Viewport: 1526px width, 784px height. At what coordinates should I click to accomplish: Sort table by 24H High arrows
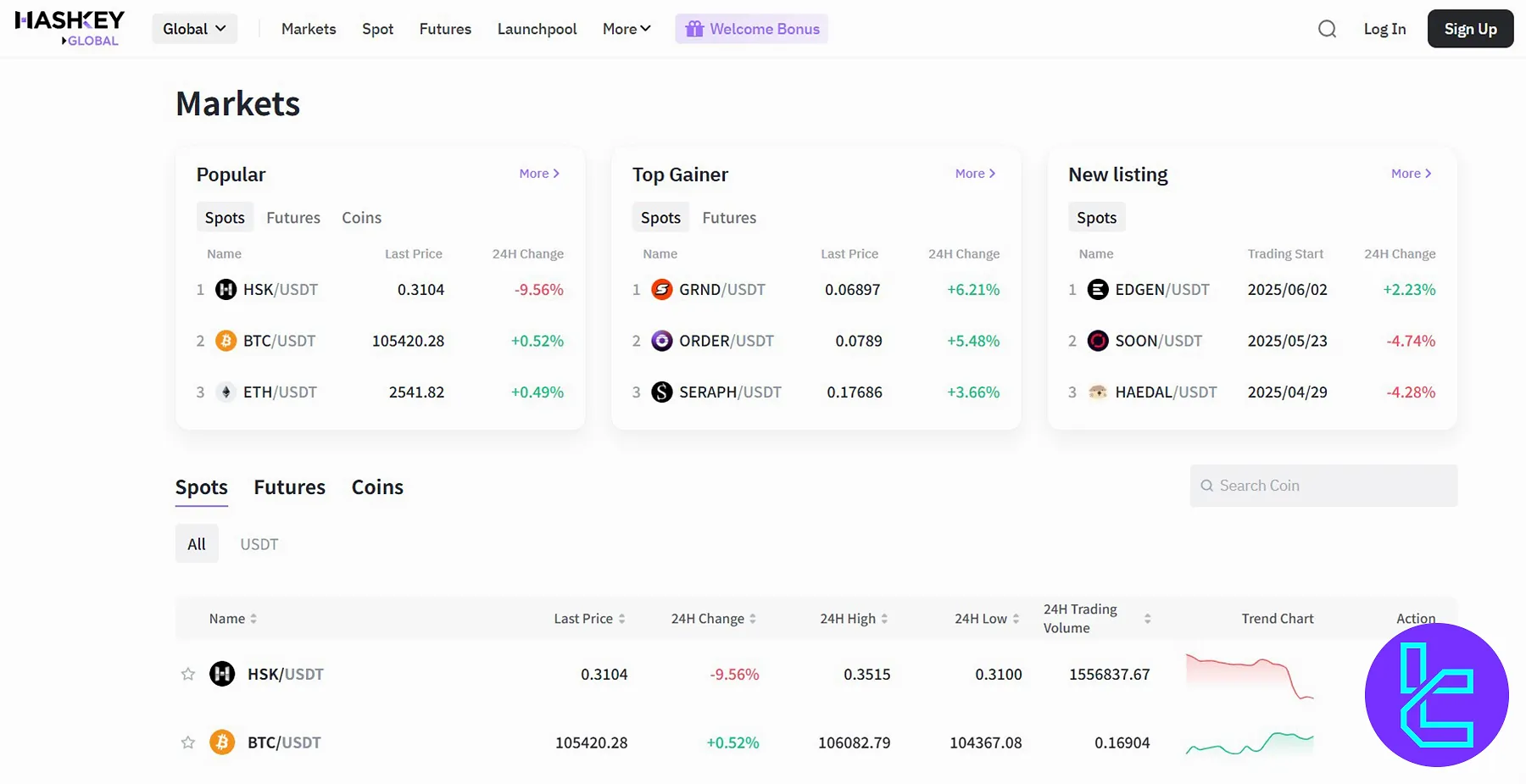(884, 619)
